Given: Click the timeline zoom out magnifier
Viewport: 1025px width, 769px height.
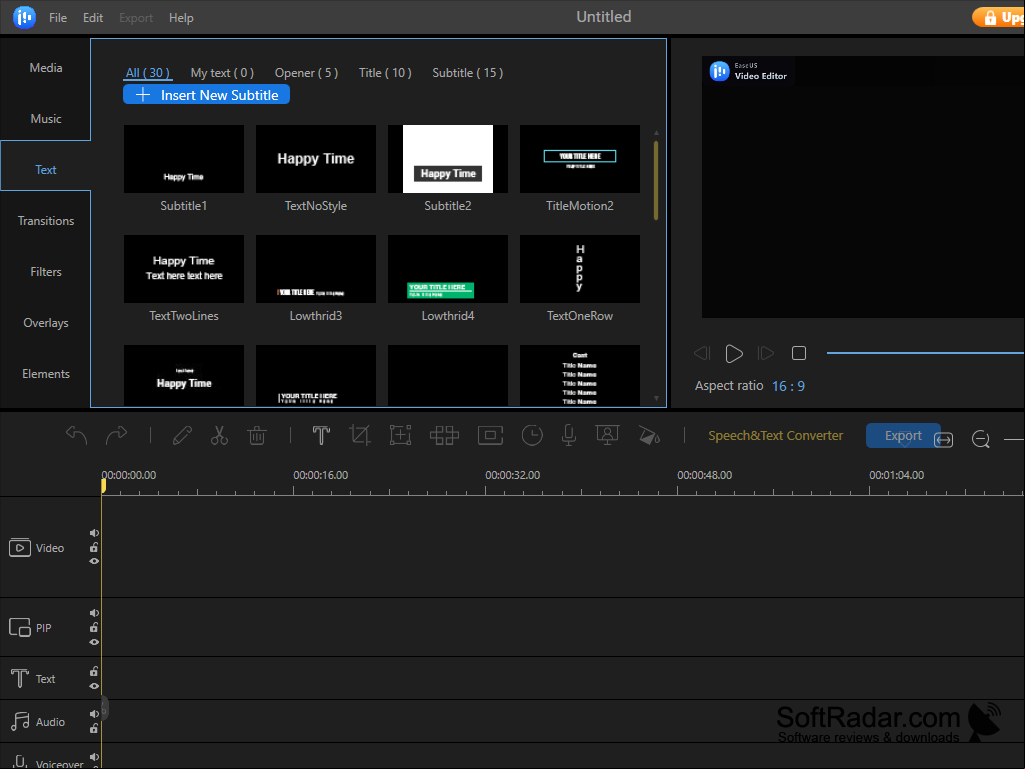Looking at the screenshot, I should click(981, 439).
